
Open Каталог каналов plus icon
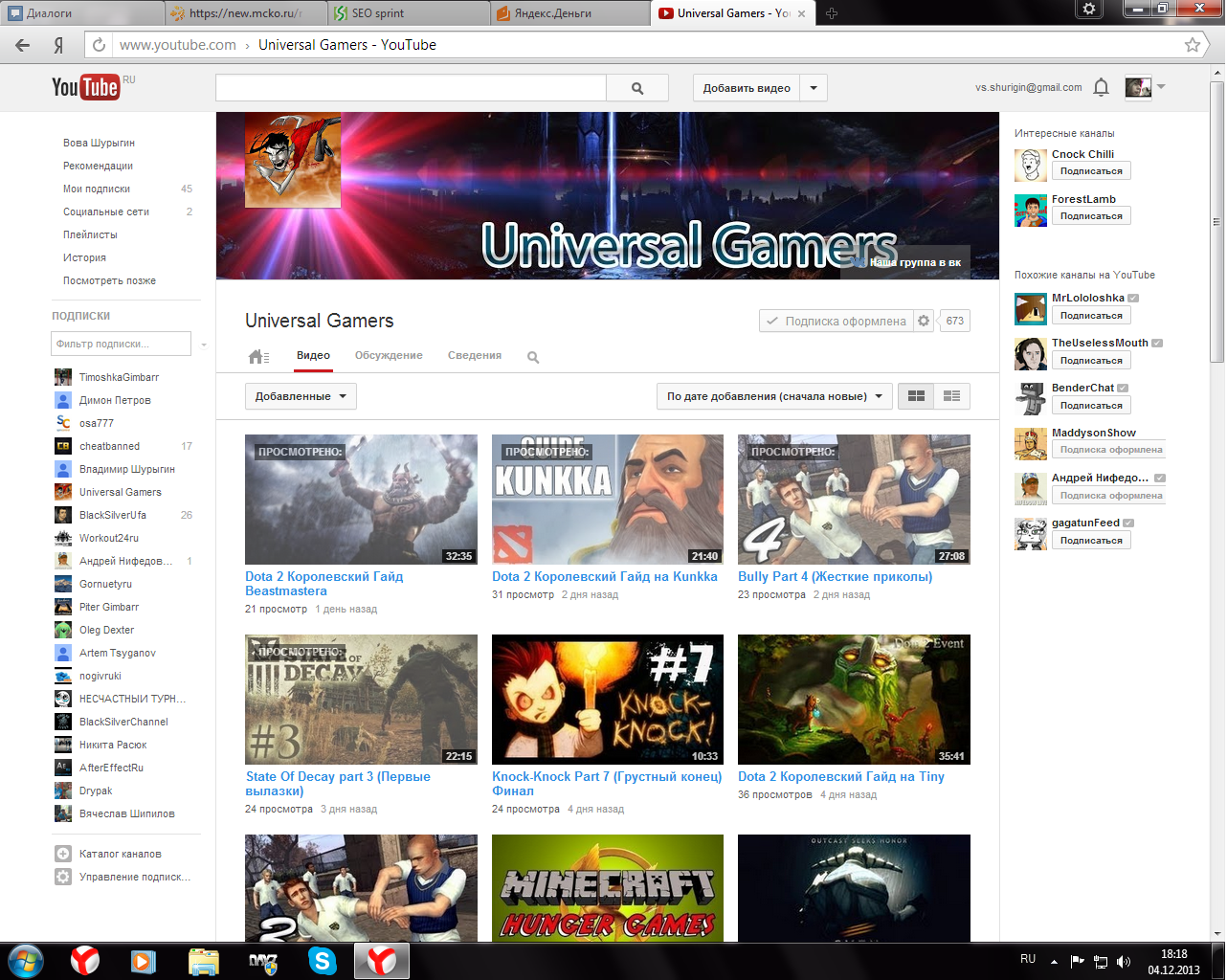pyautogui.click(x=63, y=854)
